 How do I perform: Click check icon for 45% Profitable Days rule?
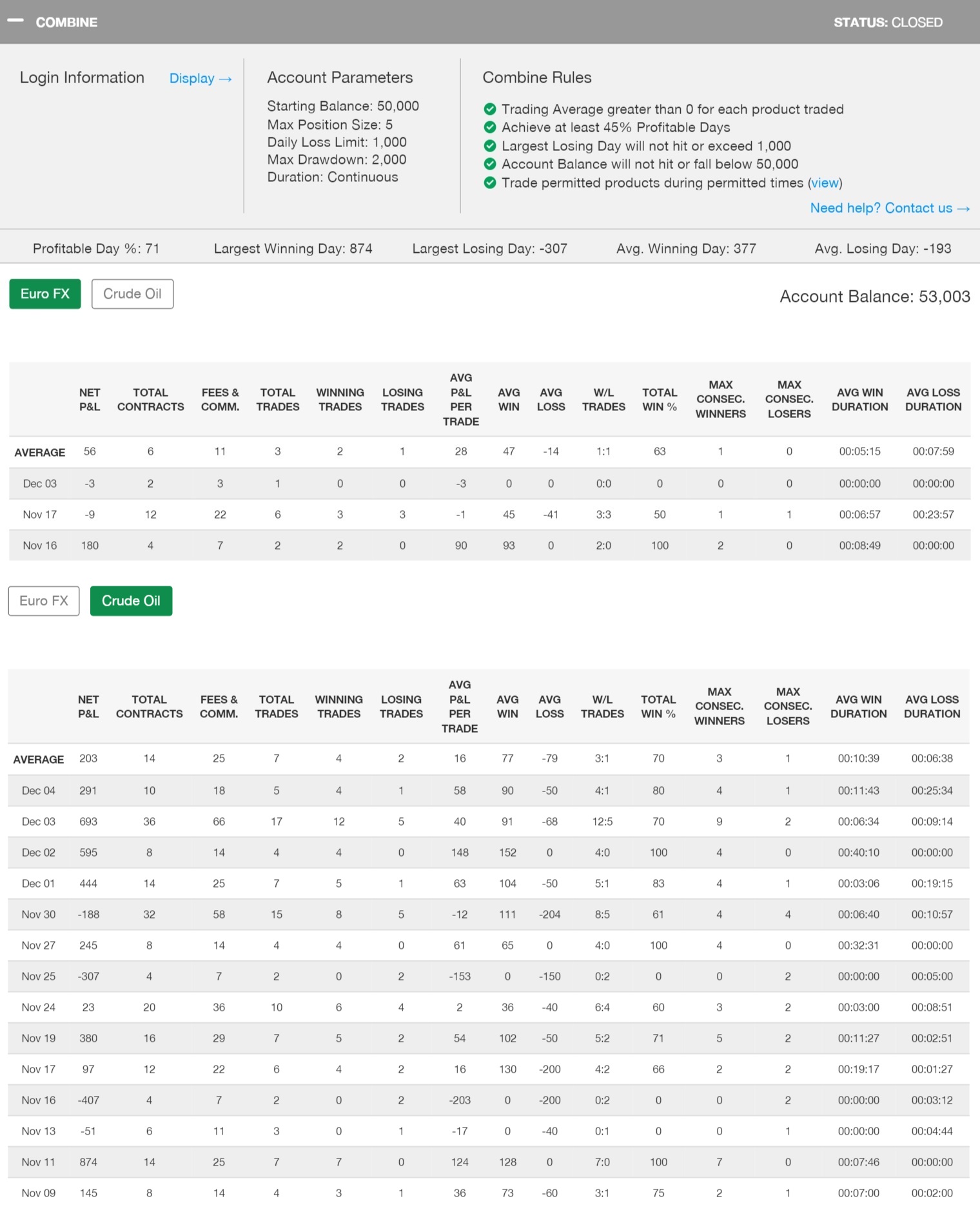[x=490, y=127]
